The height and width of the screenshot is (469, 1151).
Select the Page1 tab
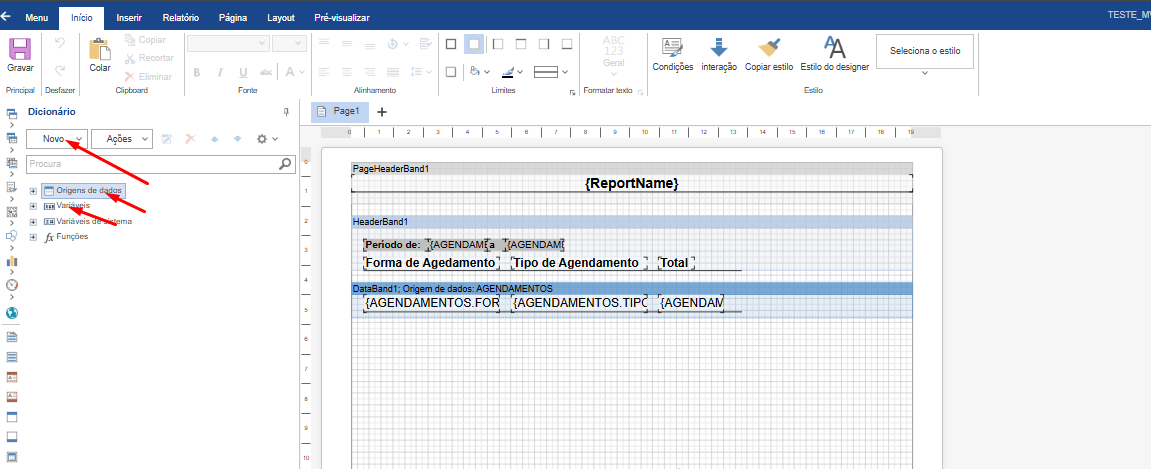339,112
